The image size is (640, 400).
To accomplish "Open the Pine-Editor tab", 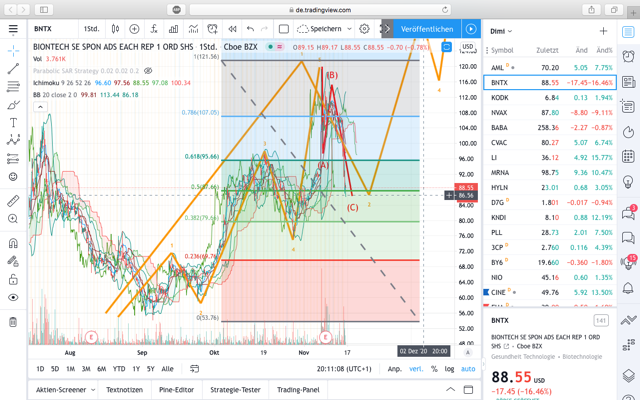I will (177, 390).
